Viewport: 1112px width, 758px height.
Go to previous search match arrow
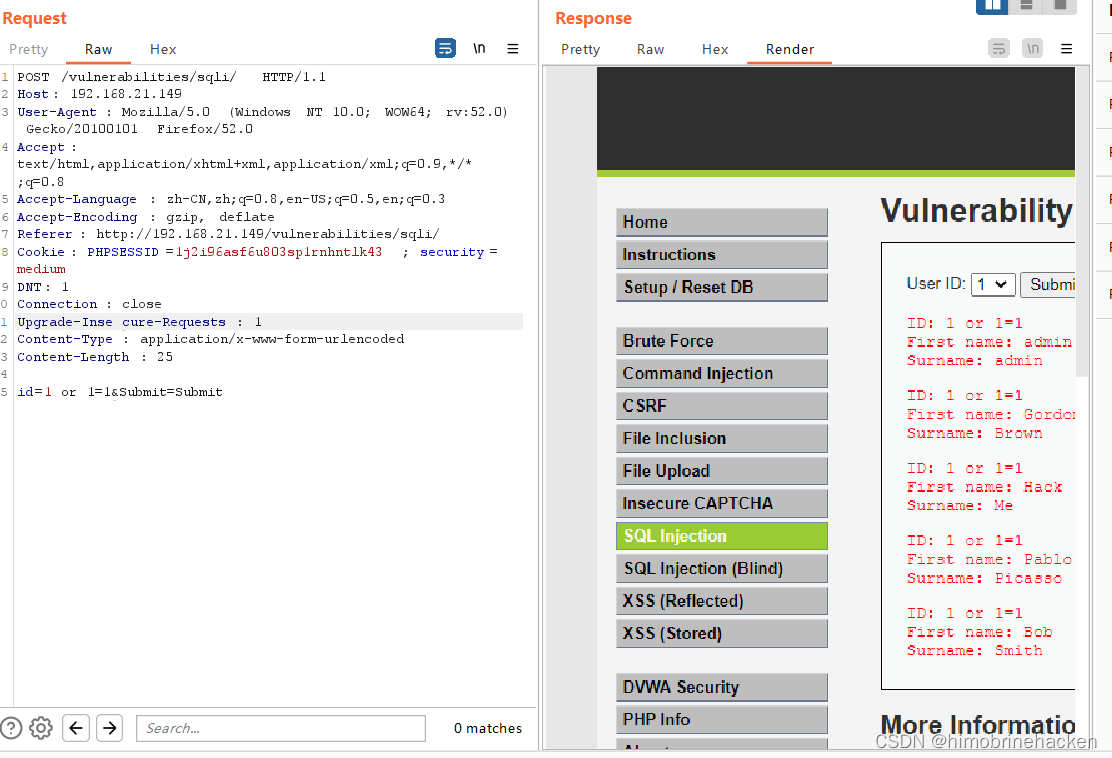(x=76, y=728)
